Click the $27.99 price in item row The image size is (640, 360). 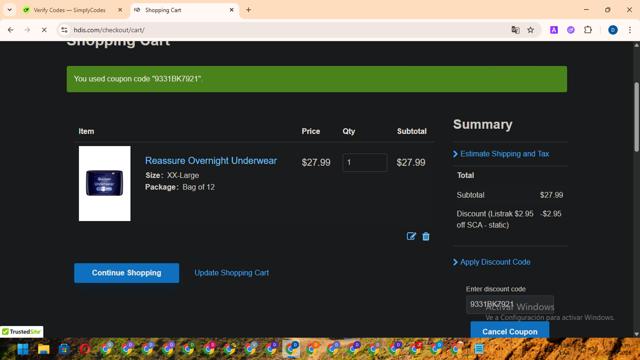(316, 162)
